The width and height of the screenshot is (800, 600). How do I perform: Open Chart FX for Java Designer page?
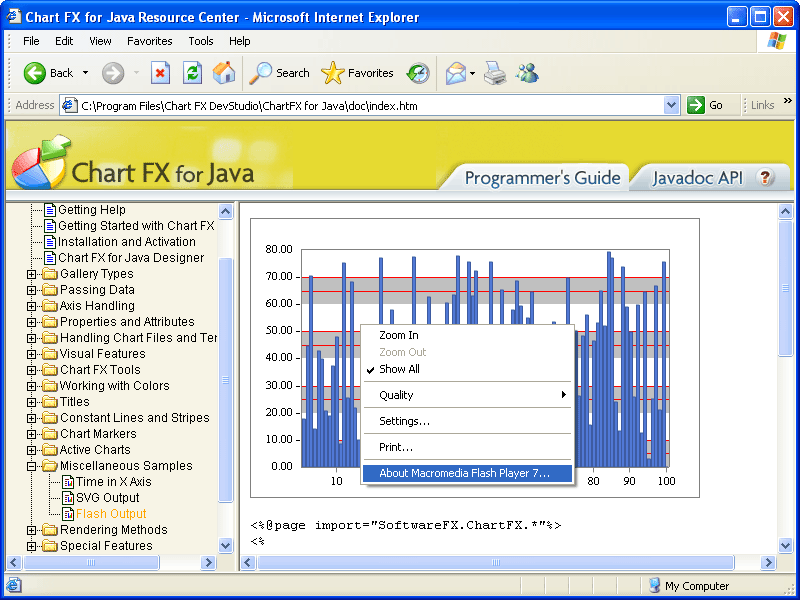(x=131, y=258)
